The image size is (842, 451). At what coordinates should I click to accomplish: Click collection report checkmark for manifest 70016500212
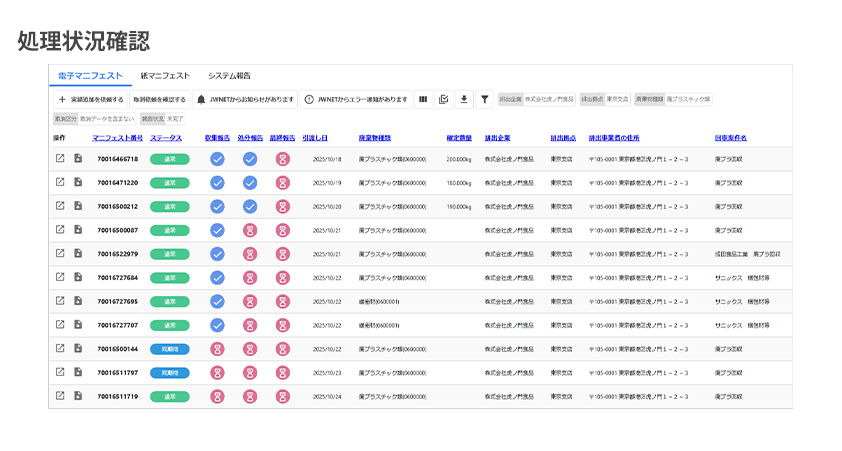click(x=217, y=207)
